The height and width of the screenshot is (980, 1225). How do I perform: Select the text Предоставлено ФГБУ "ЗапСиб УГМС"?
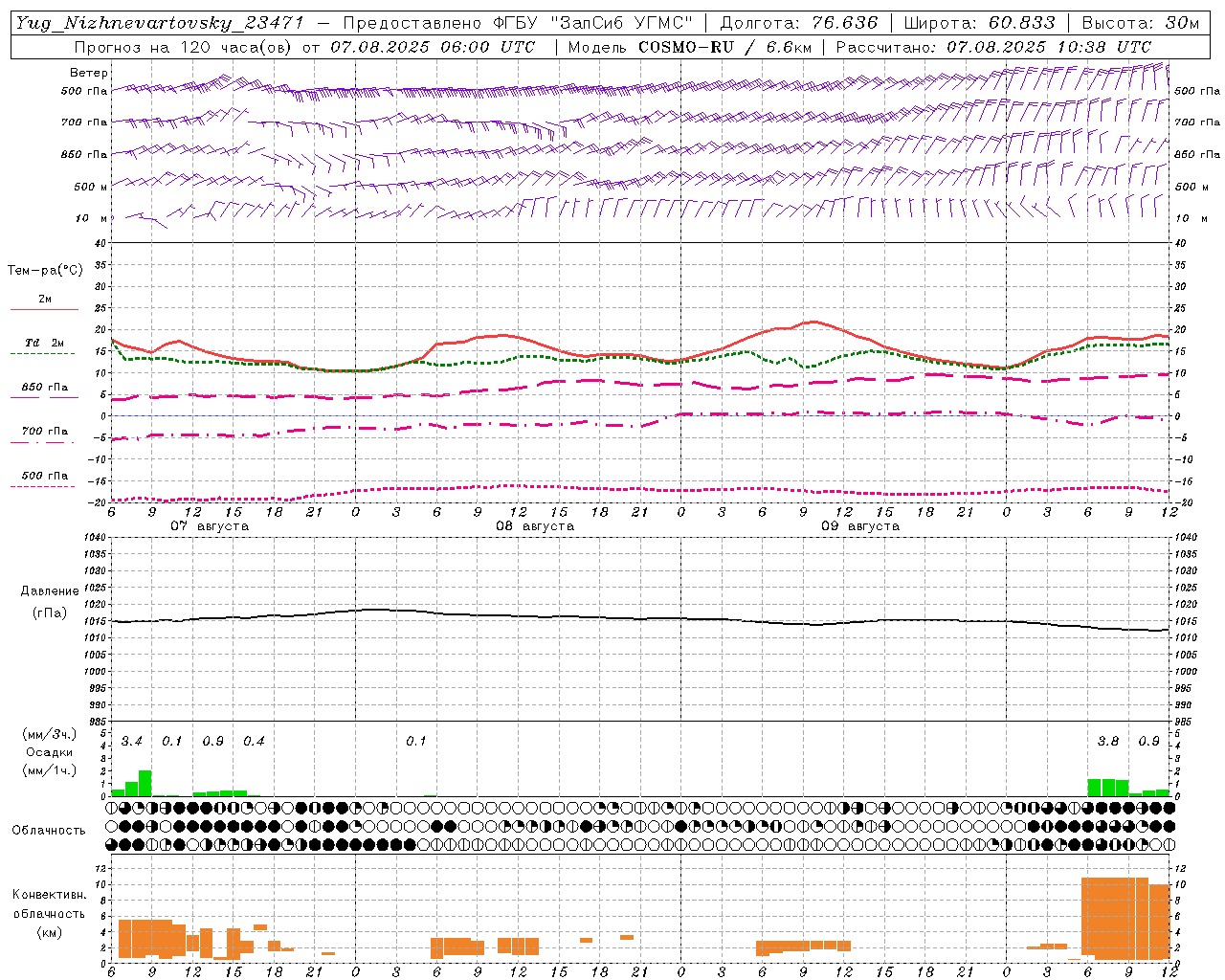pos(518,23)
